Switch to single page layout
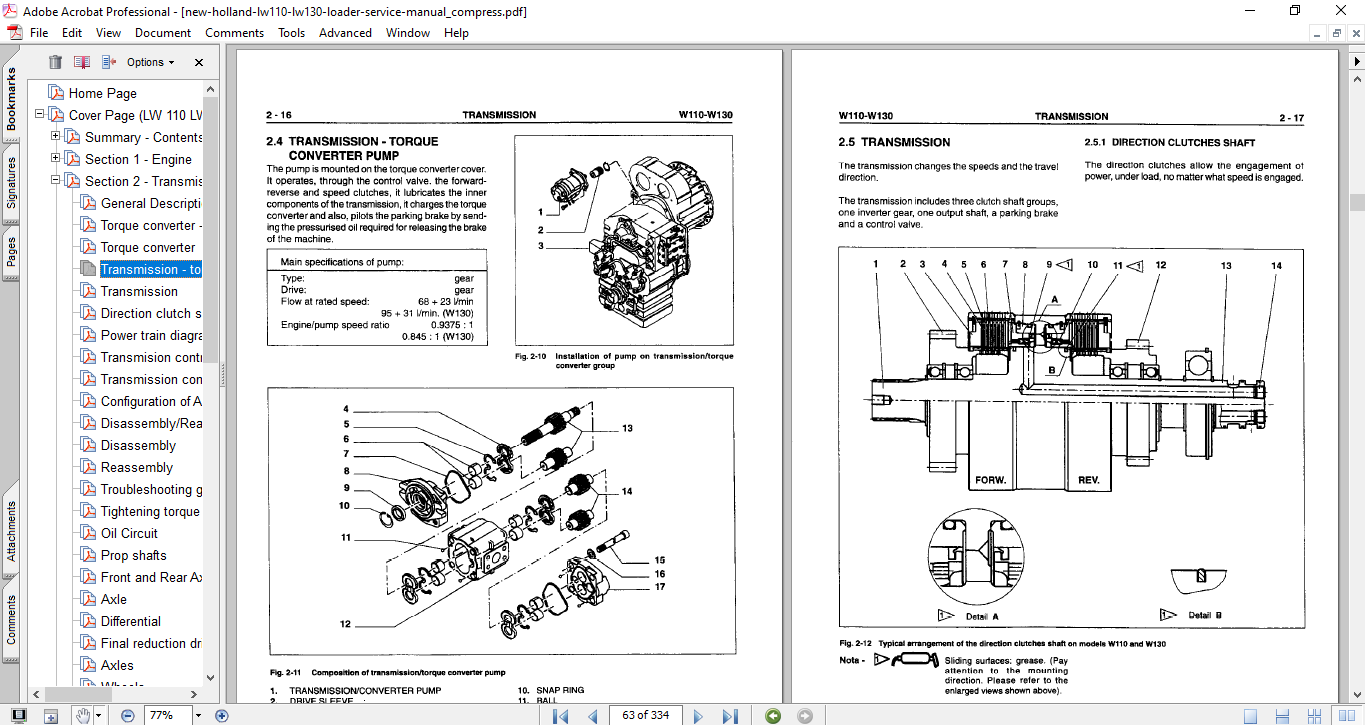Screen dimensions: 1365x725 (x=1251, y=715)
